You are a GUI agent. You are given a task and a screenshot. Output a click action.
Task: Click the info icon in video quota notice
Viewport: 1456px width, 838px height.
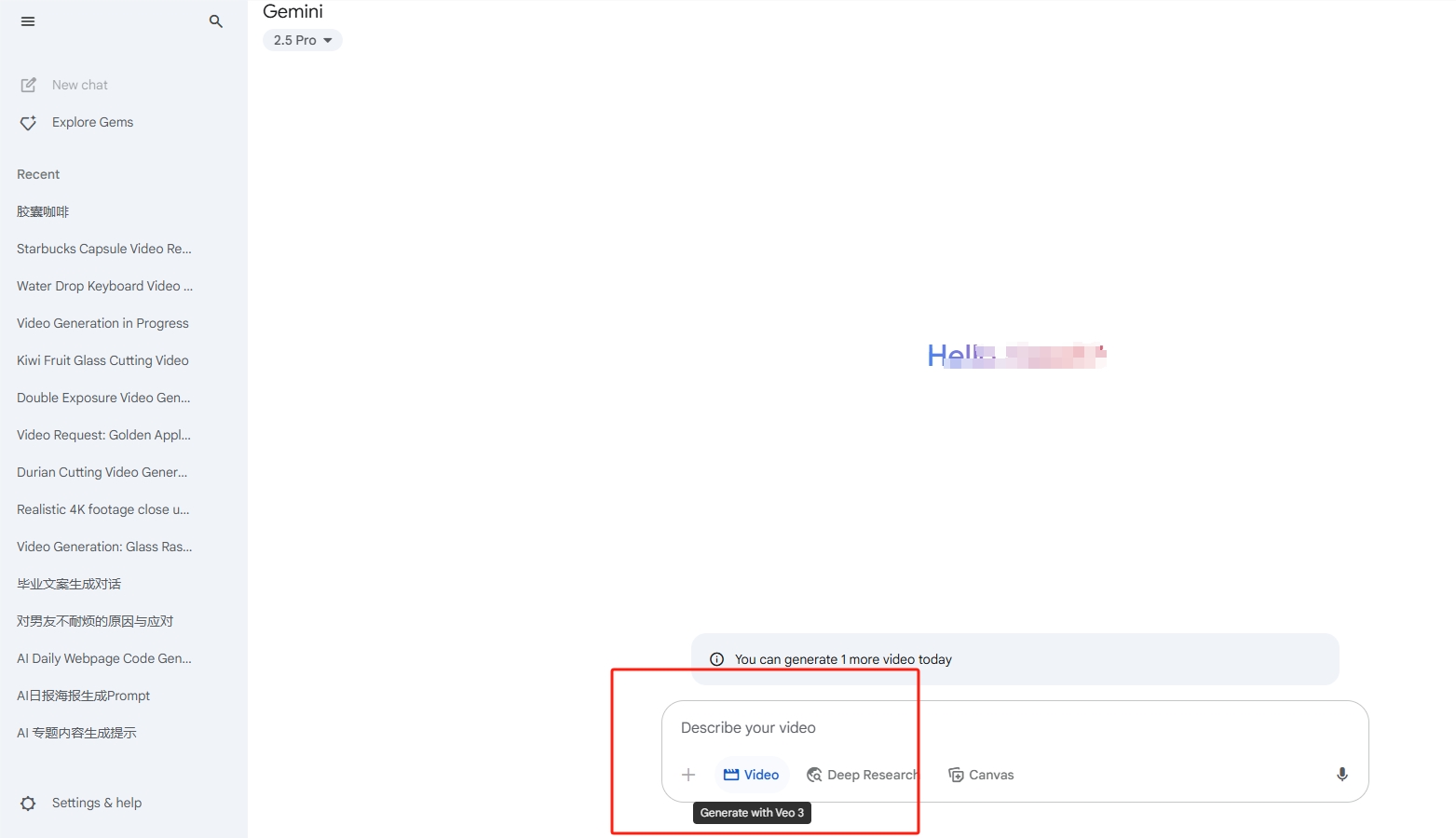[x=716, y=659]
